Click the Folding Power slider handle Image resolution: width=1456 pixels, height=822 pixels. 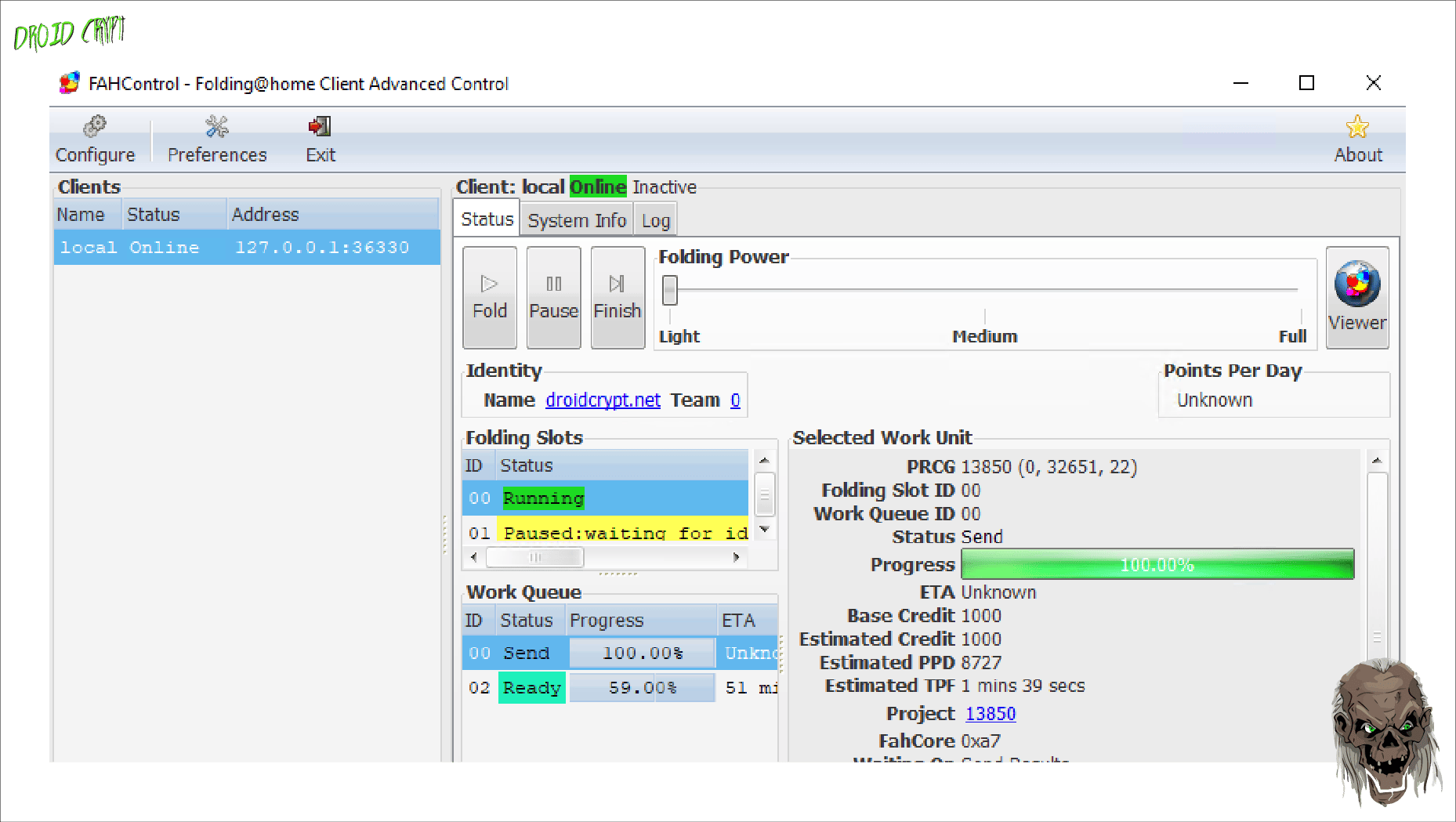click(669, 290)
